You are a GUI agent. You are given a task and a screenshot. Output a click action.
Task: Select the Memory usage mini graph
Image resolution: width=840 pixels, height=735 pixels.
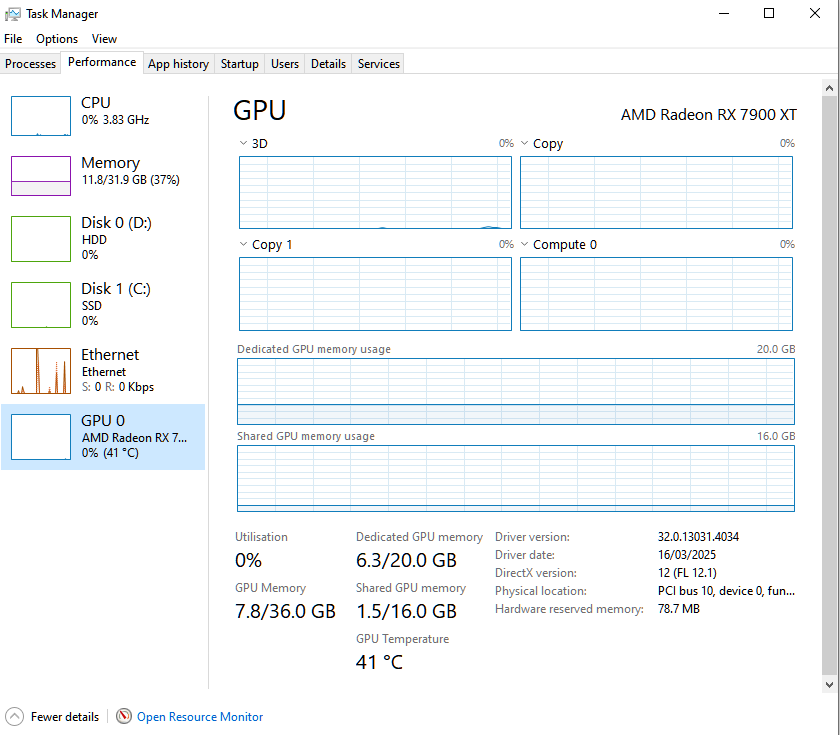click(x=41, y=176)
